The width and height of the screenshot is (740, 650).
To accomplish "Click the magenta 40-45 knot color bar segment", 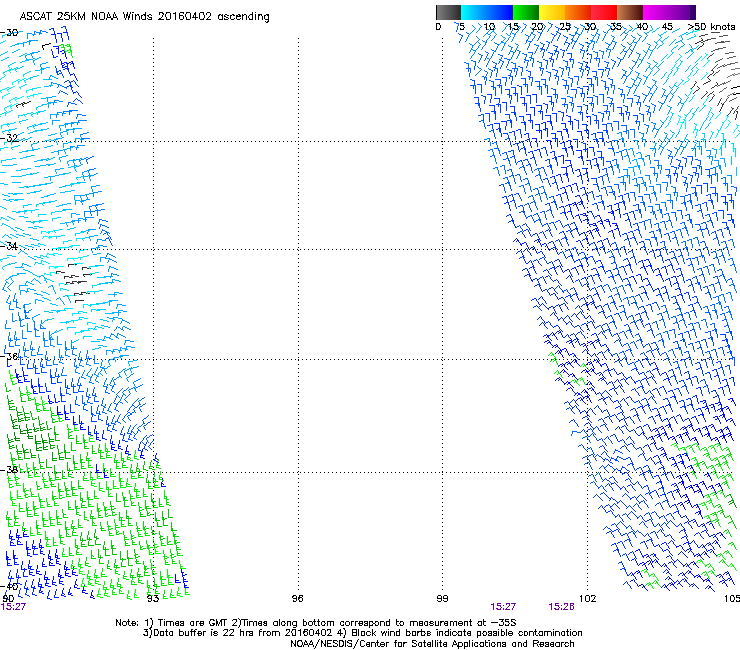I will coord(656,12).
